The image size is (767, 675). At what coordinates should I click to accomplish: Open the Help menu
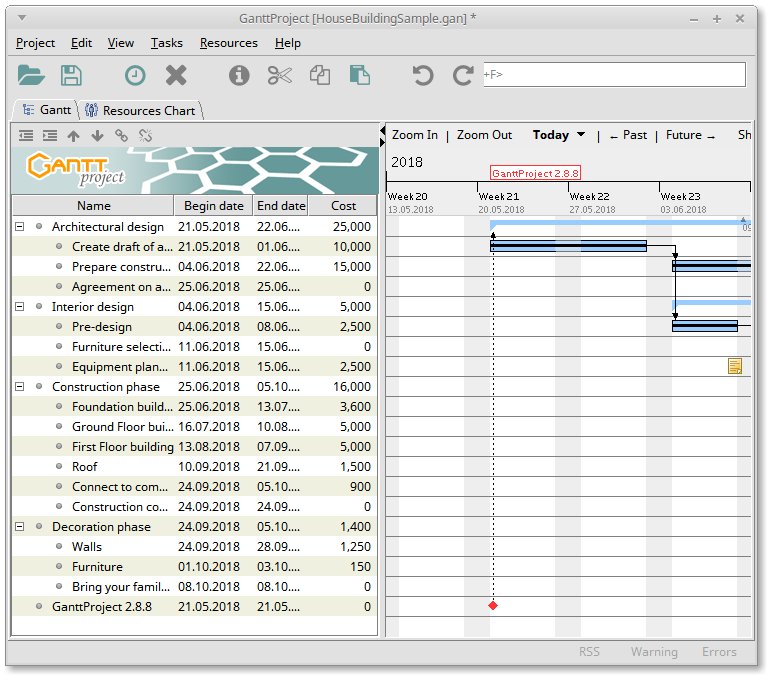288,43
